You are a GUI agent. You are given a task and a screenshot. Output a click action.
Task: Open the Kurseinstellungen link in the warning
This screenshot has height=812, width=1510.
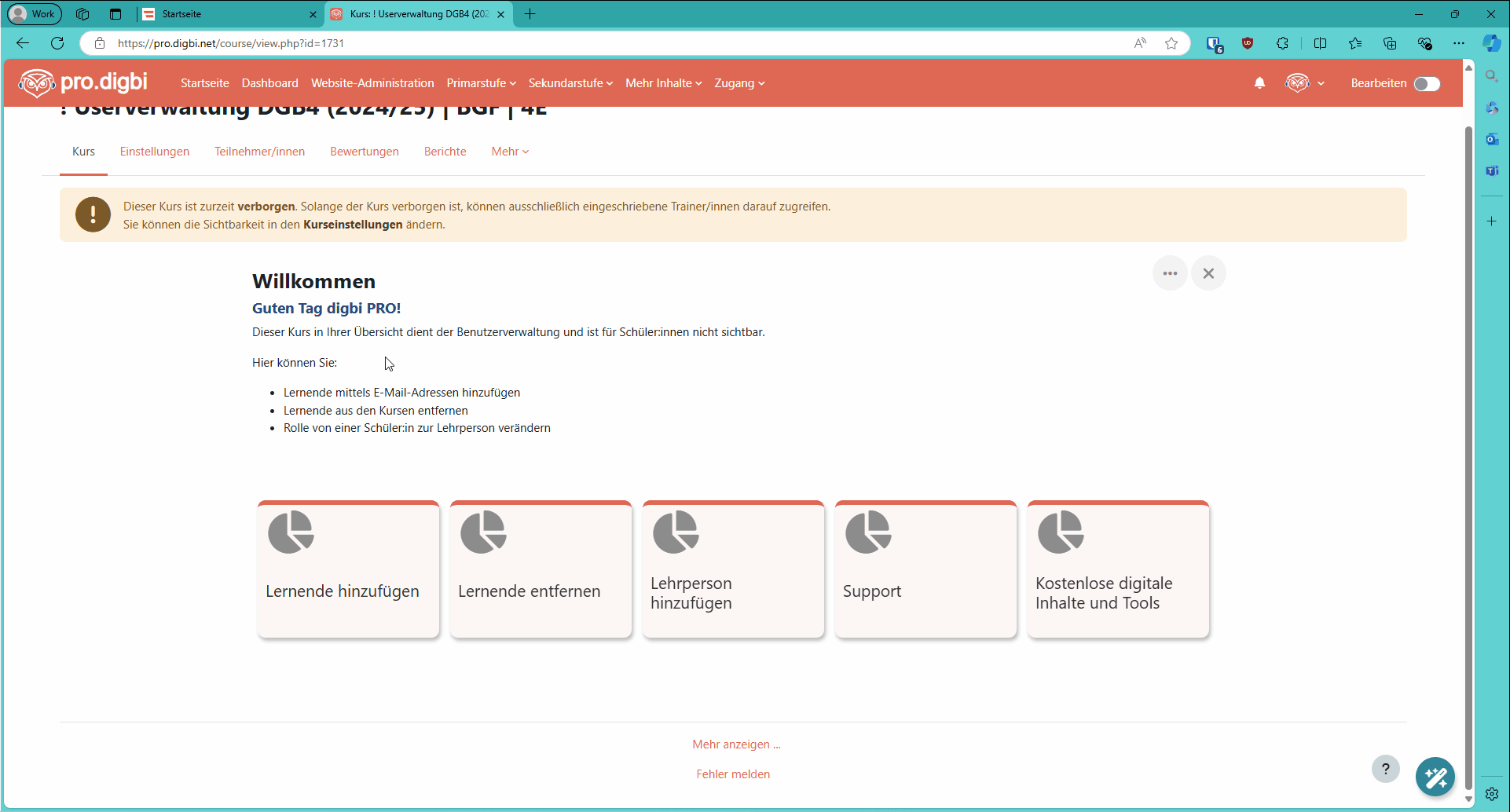tap(352, 224)
